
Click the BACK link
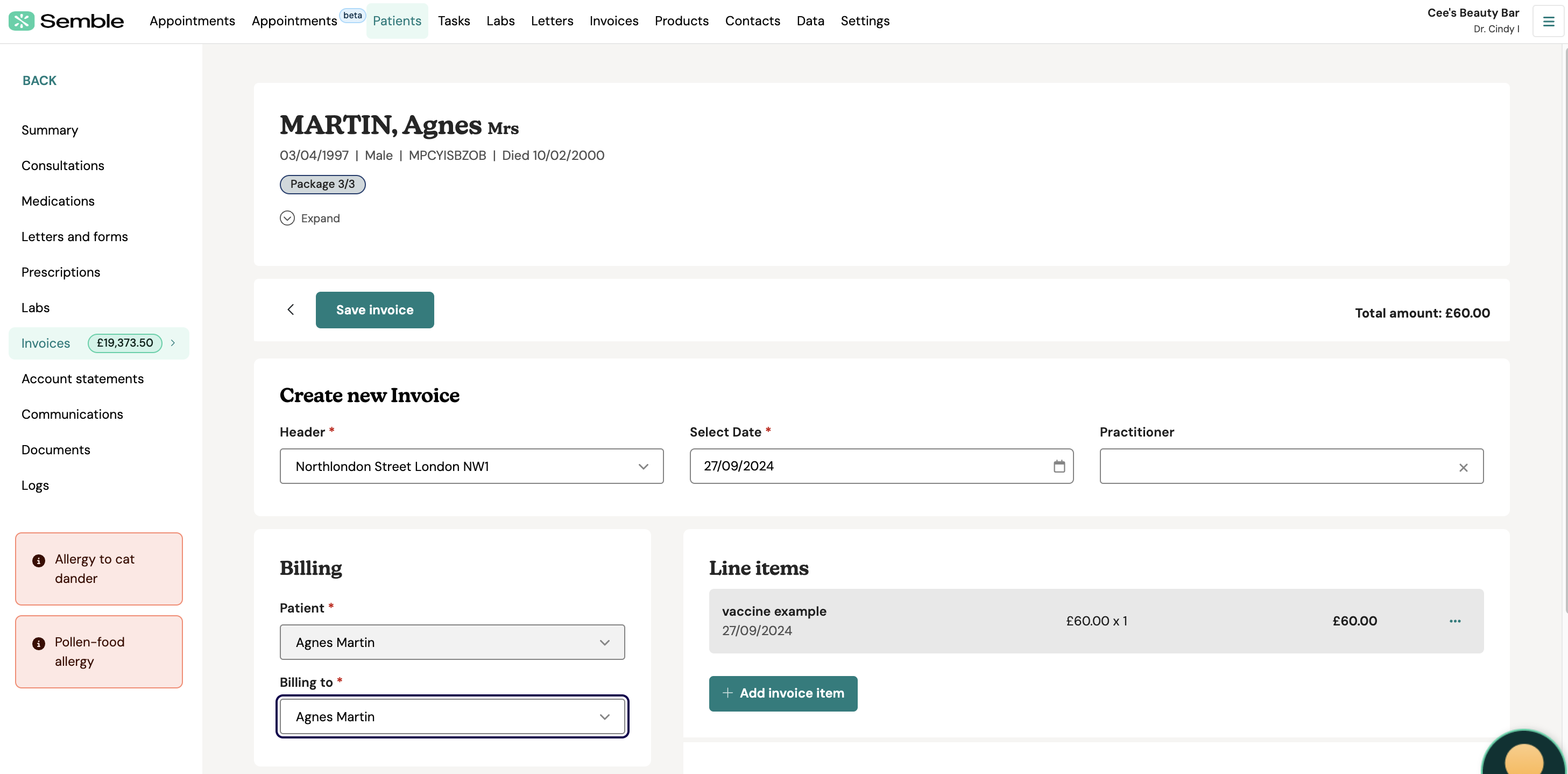(40, 80)
